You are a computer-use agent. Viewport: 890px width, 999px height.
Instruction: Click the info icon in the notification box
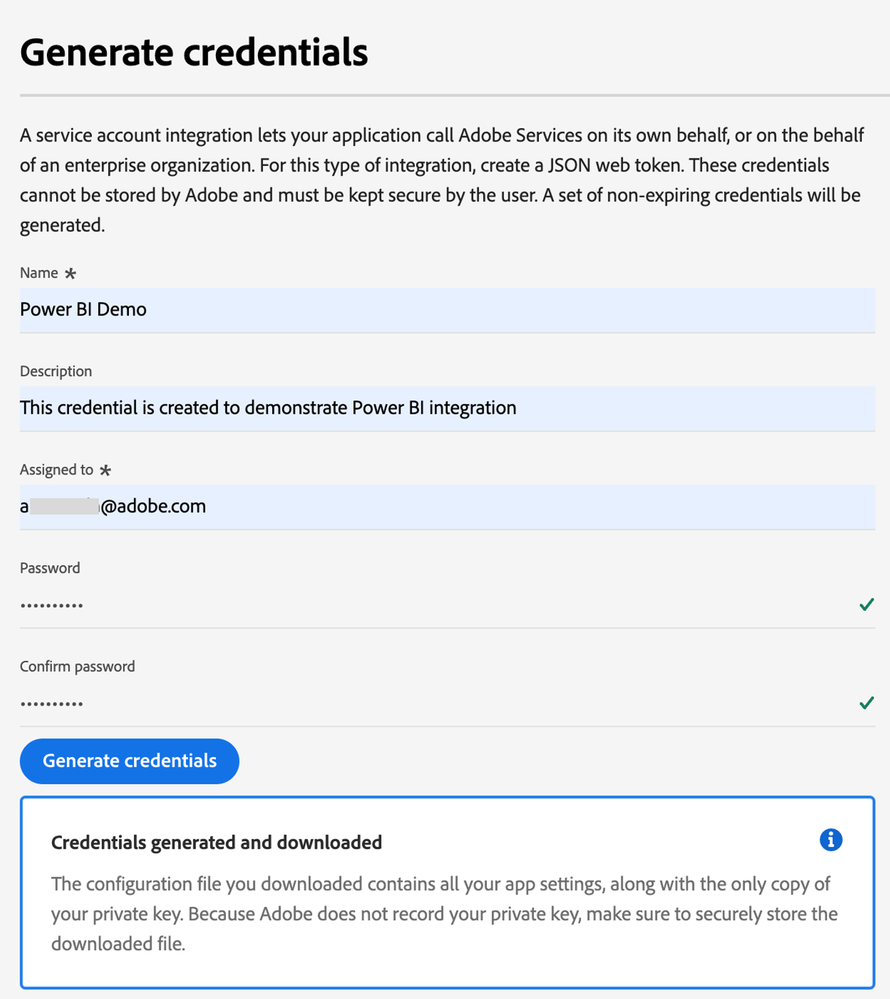tap(830, 840)
